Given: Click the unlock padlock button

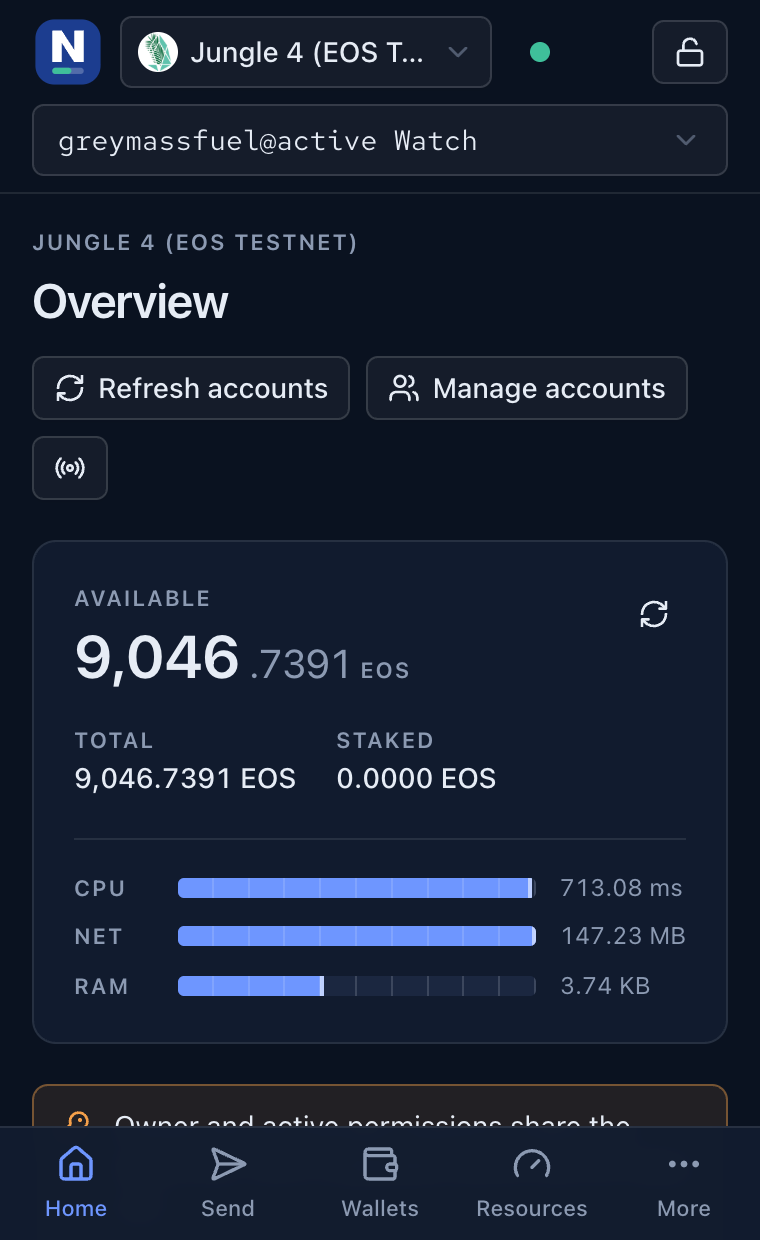Looking at the screenshot, I should (690, 52).
